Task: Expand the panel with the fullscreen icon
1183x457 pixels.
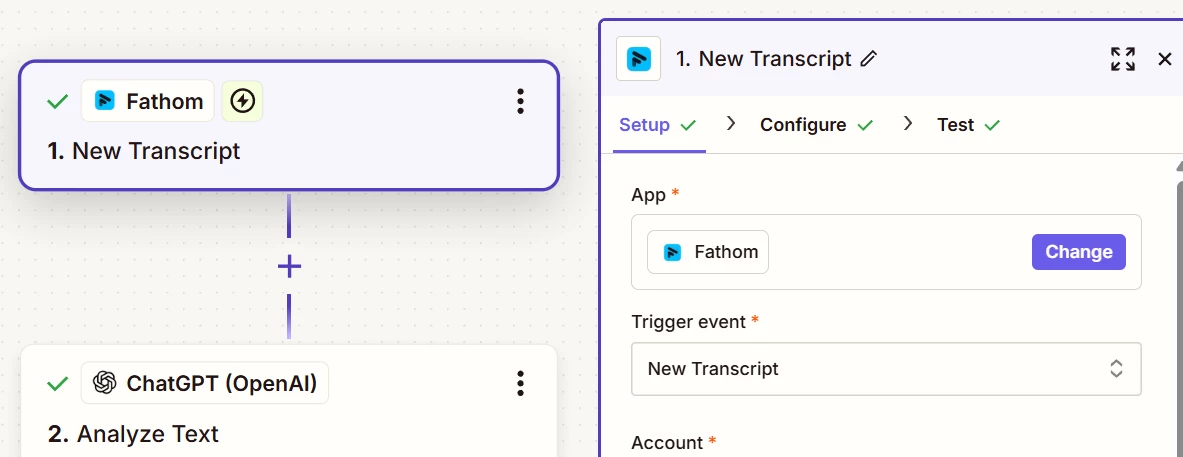Action: [x=1123, y=59]
